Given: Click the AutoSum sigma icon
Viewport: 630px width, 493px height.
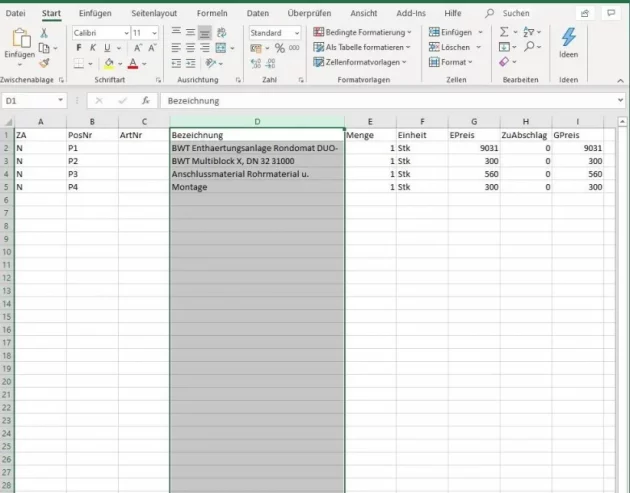Looking at the screenshot, I should [503, 32].
